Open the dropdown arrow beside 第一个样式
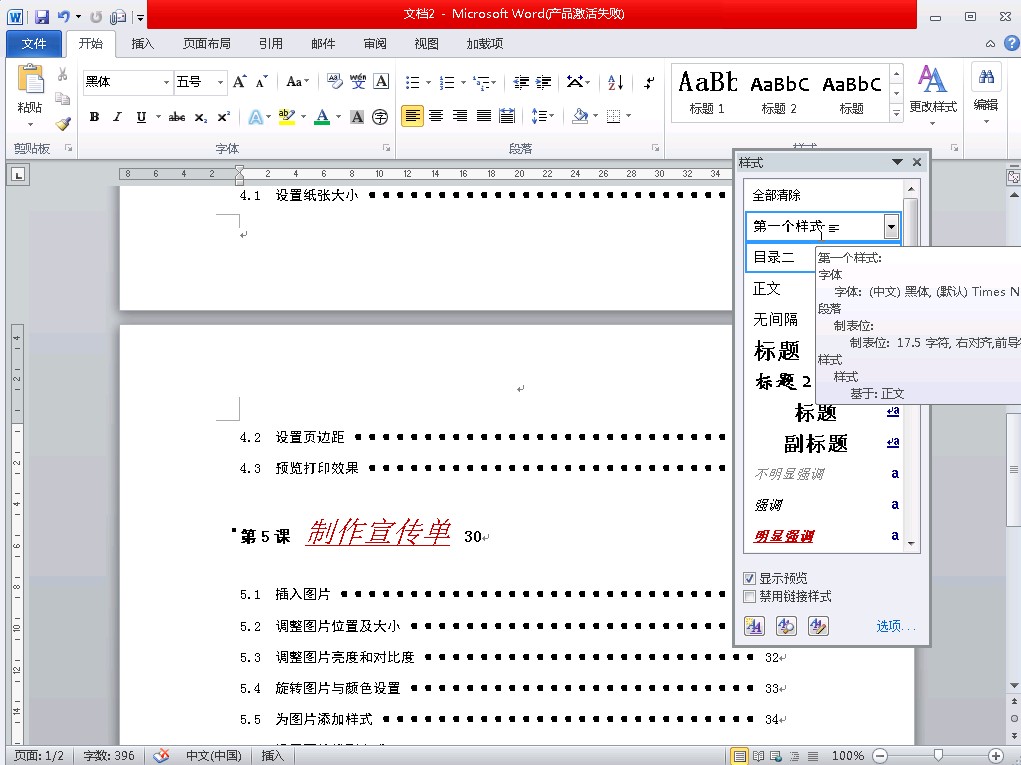1021x765 pixels. 891,227
